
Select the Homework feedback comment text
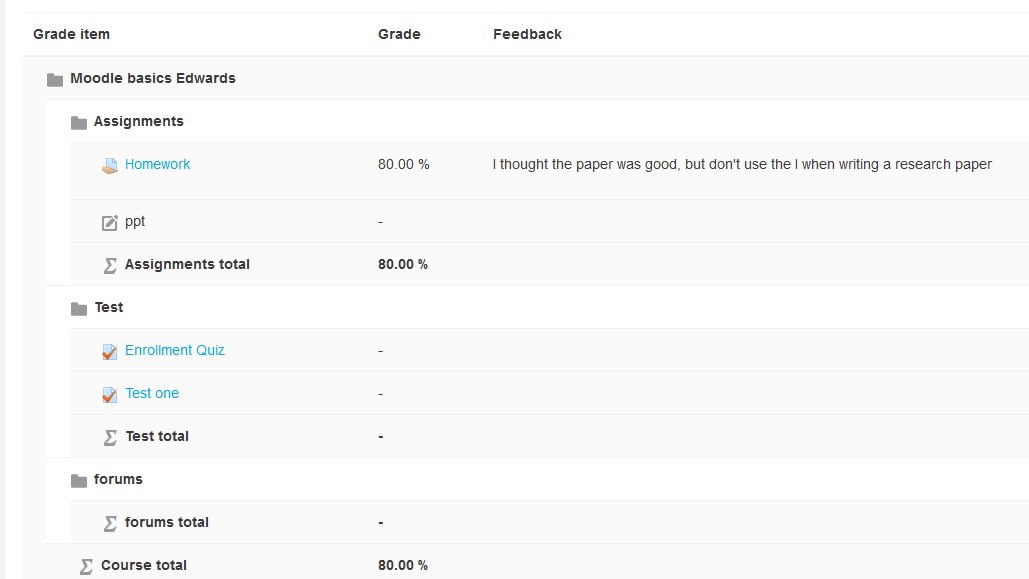(742, 164)
